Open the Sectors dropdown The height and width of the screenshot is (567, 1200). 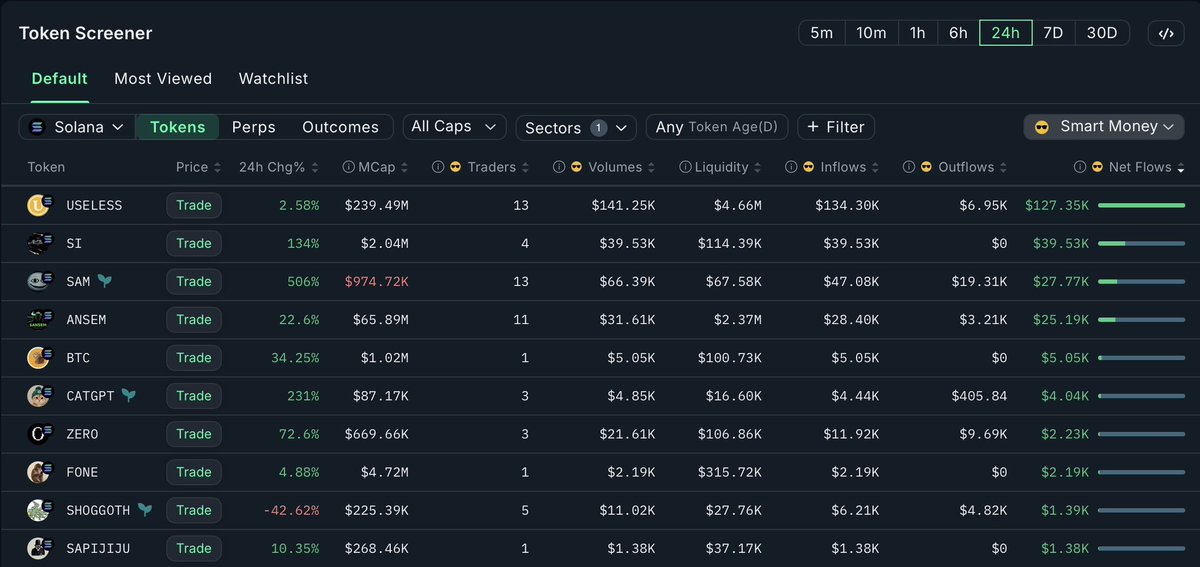pos(576,127)
